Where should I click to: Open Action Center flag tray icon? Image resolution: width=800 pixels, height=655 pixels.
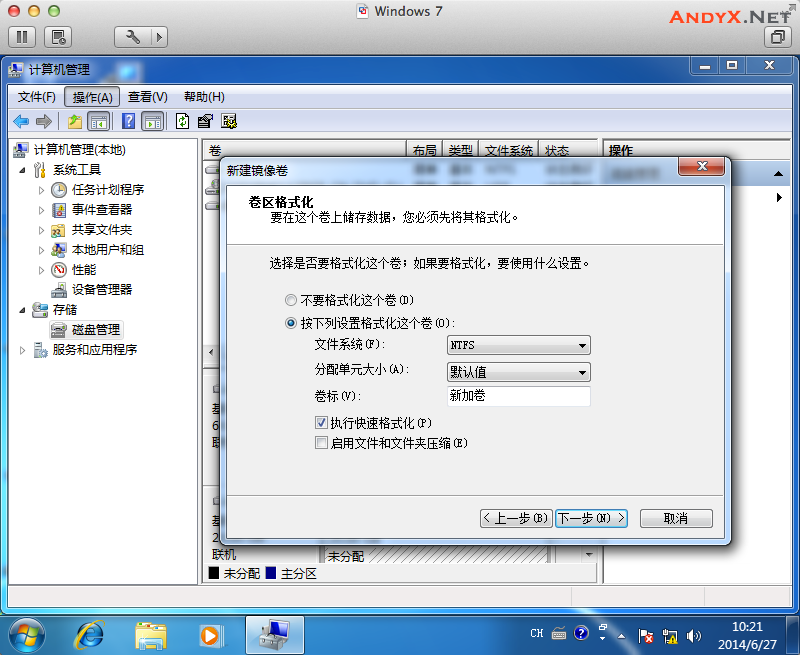[x=645, y=636]
